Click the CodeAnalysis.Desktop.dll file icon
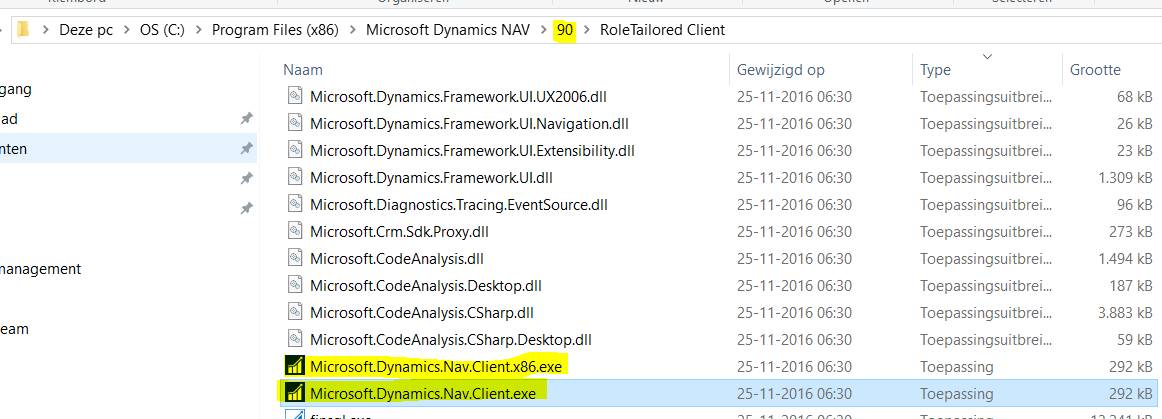Image resolution: width=1162 pixels, height=419 pixels. [295, 286]
